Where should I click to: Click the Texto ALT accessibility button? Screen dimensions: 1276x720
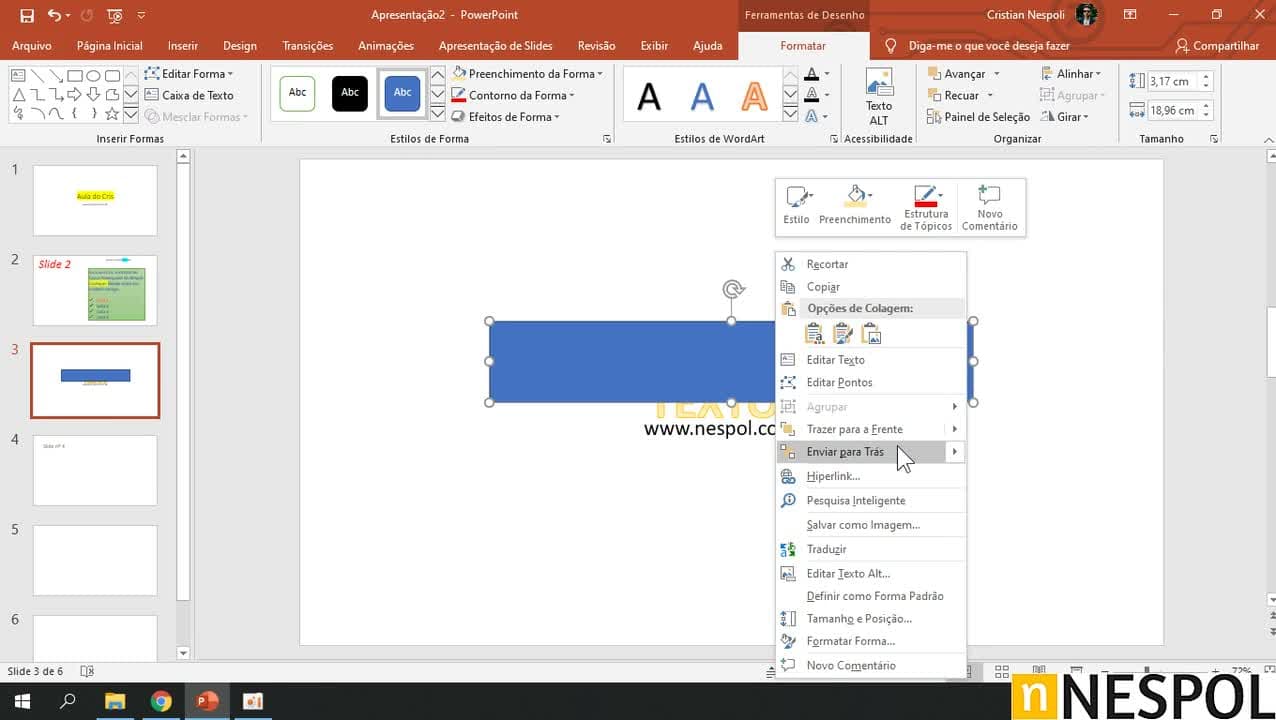pyautogui.click(x=879, y=98)
